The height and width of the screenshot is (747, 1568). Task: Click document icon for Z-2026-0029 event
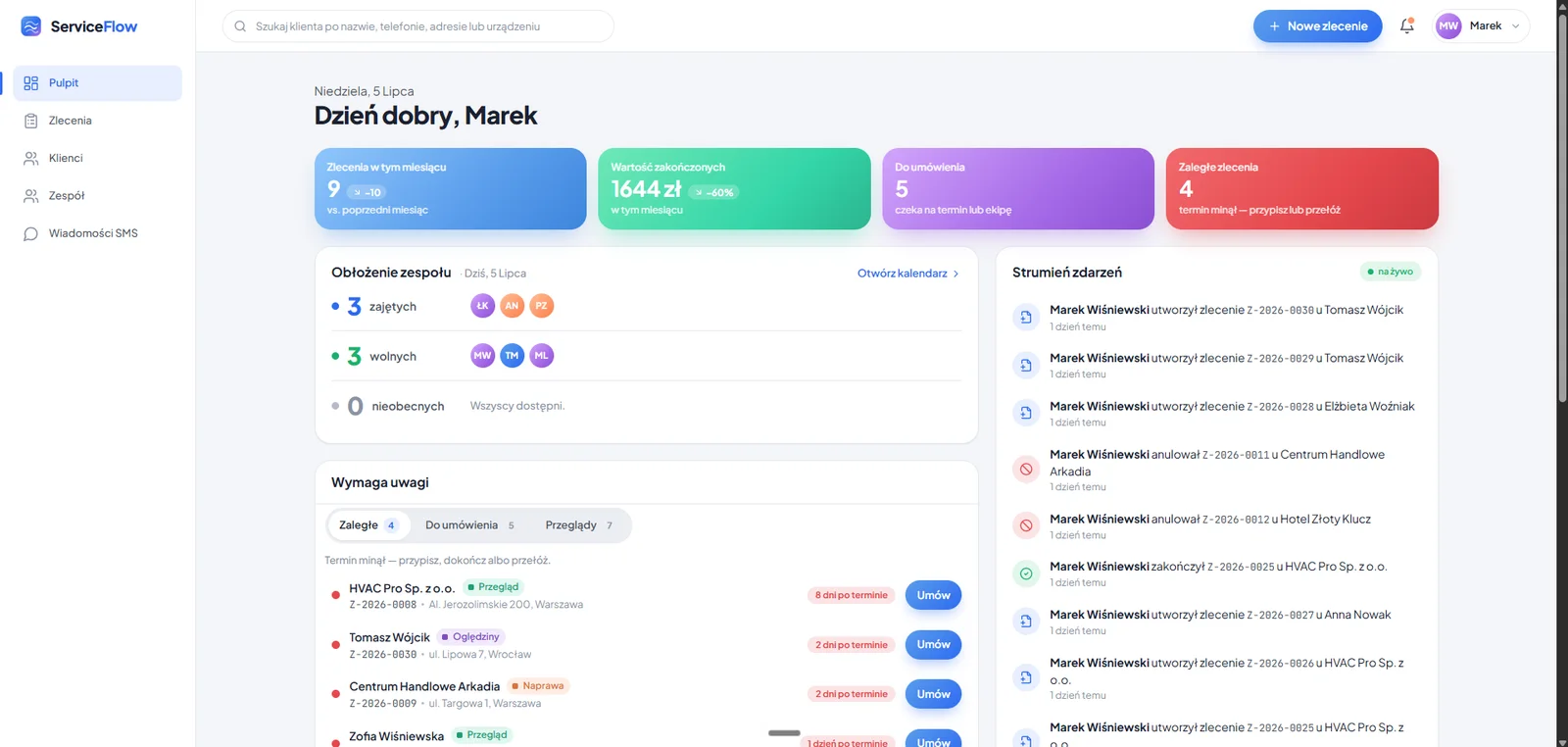(x=1026, y=366)
